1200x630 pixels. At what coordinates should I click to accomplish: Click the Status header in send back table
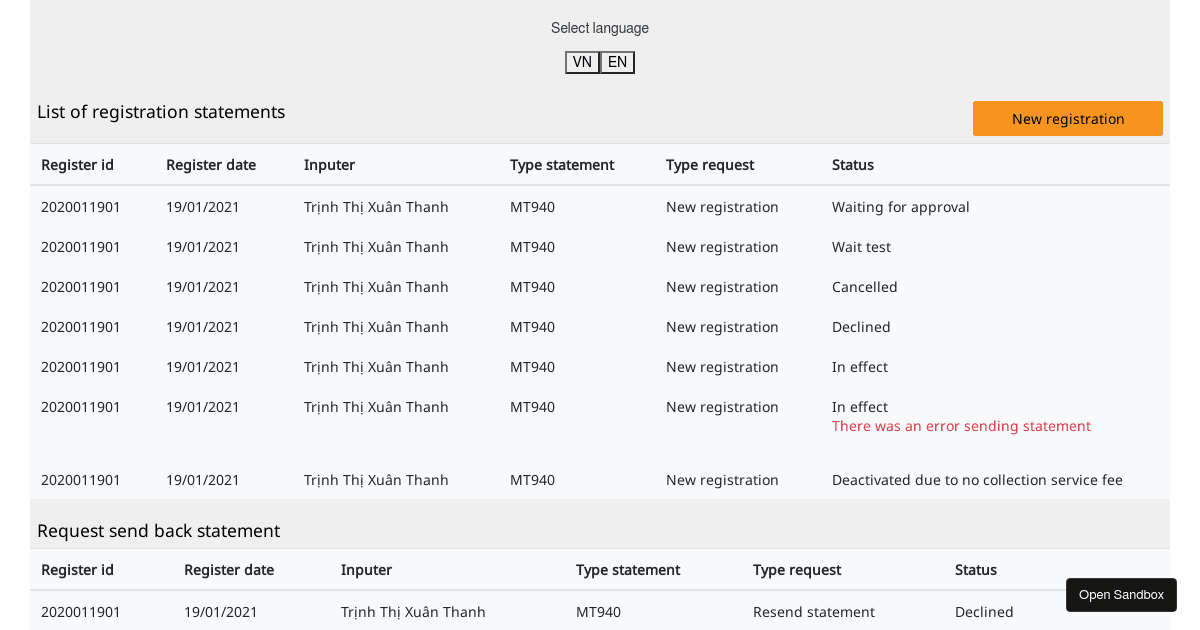[976, 570]
